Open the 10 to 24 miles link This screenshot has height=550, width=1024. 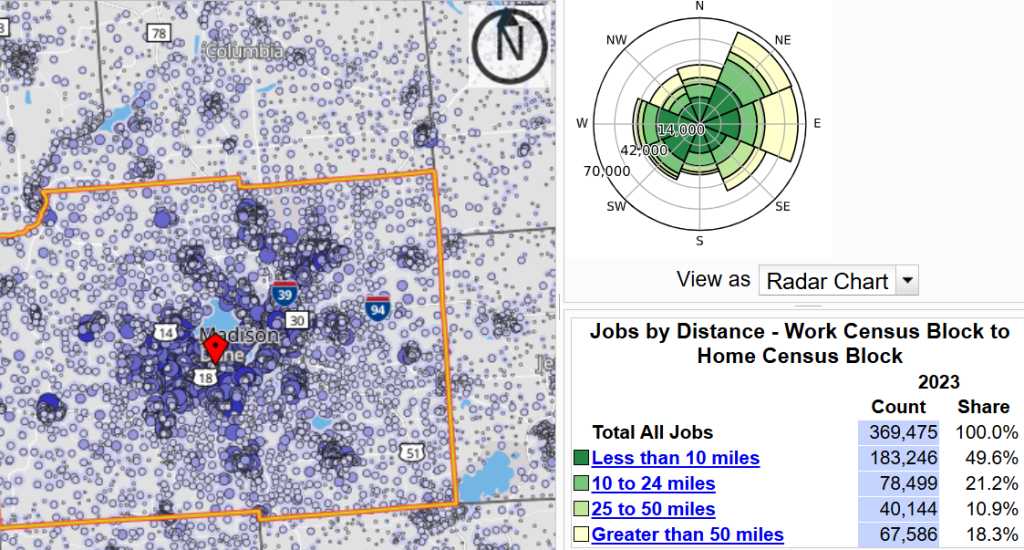(653, 484)
